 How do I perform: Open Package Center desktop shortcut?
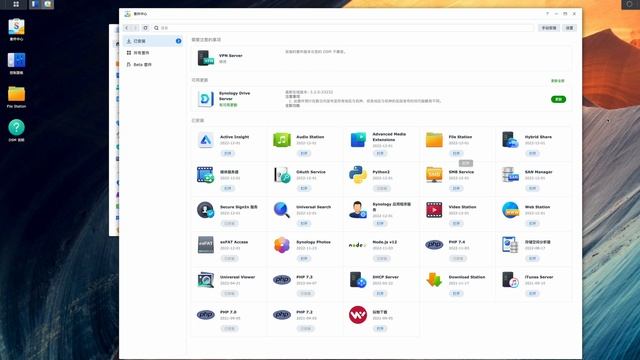click(x=16, y=30)
